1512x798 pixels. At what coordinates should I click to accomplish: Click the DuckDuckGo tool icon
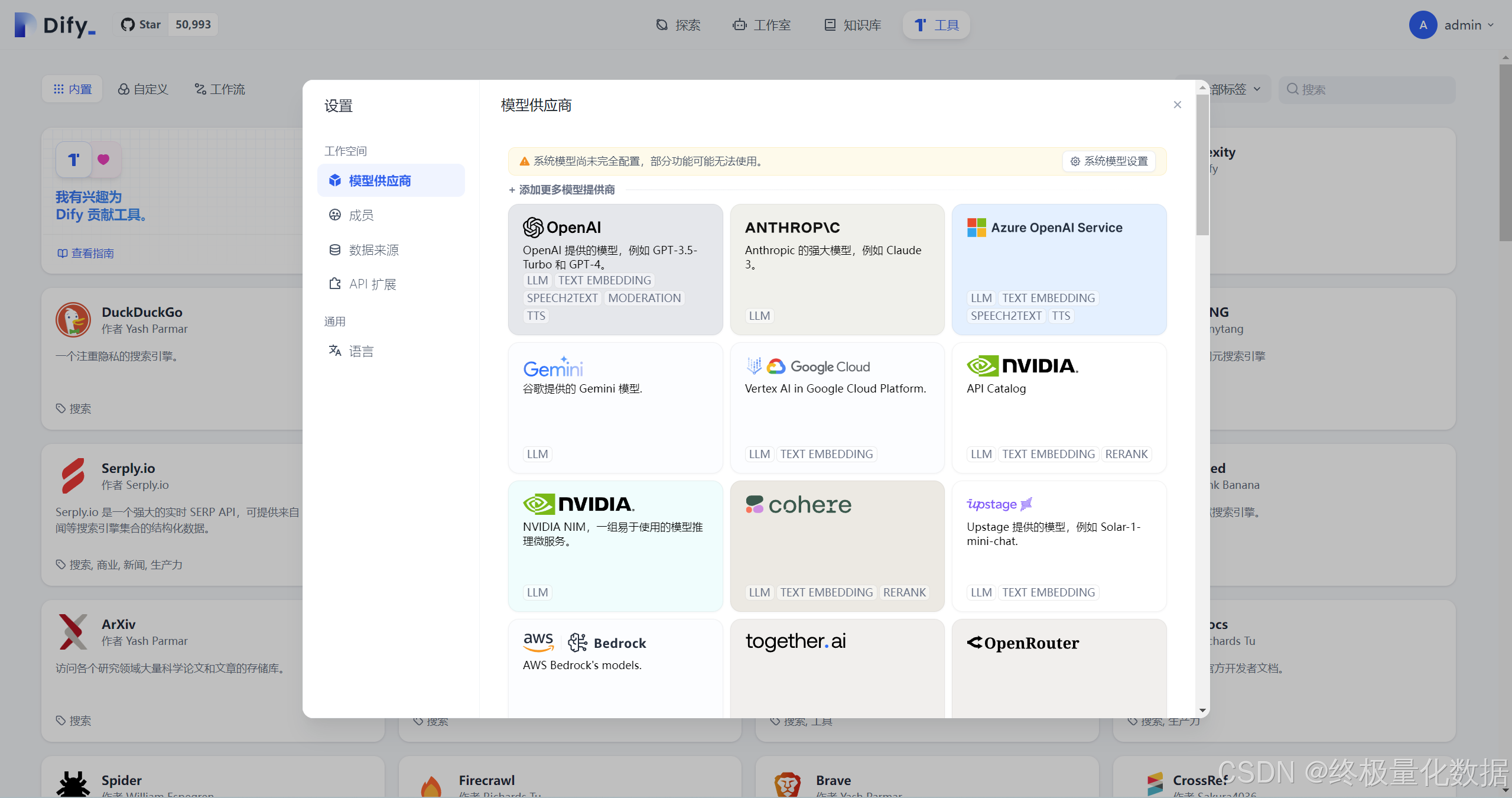(x=73, y=319)
